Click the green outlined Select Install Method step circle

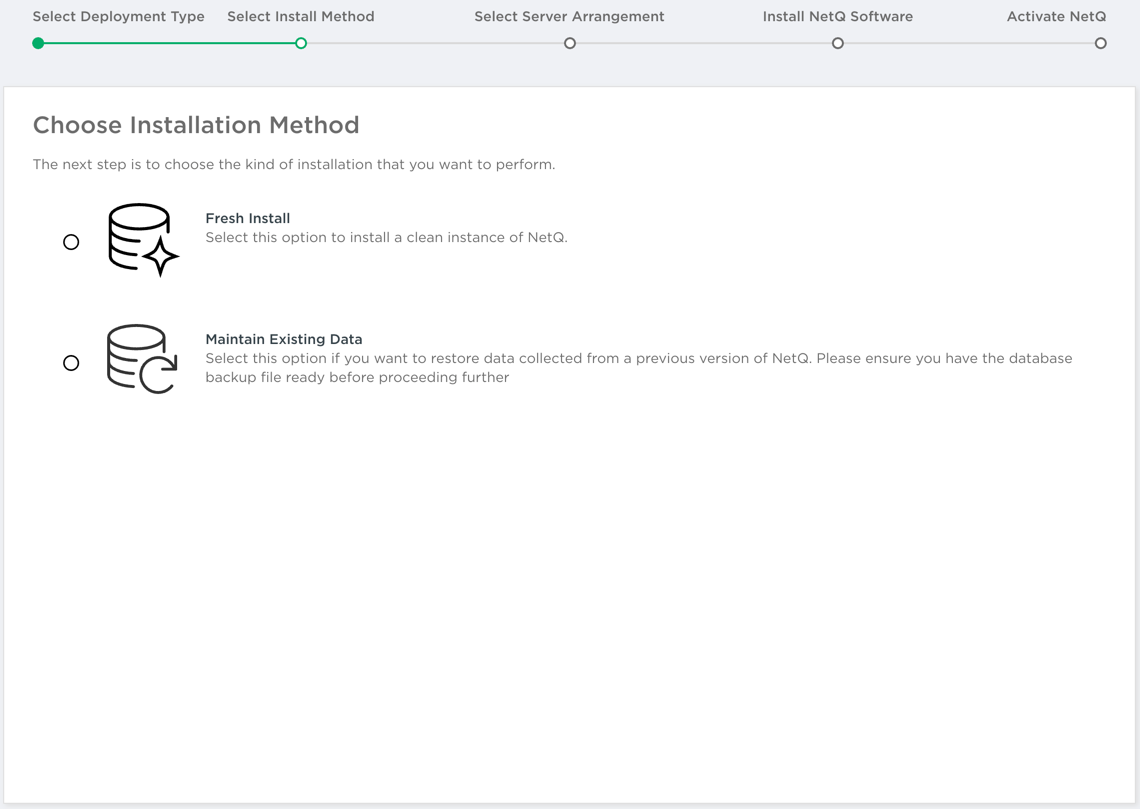[301, 43]
